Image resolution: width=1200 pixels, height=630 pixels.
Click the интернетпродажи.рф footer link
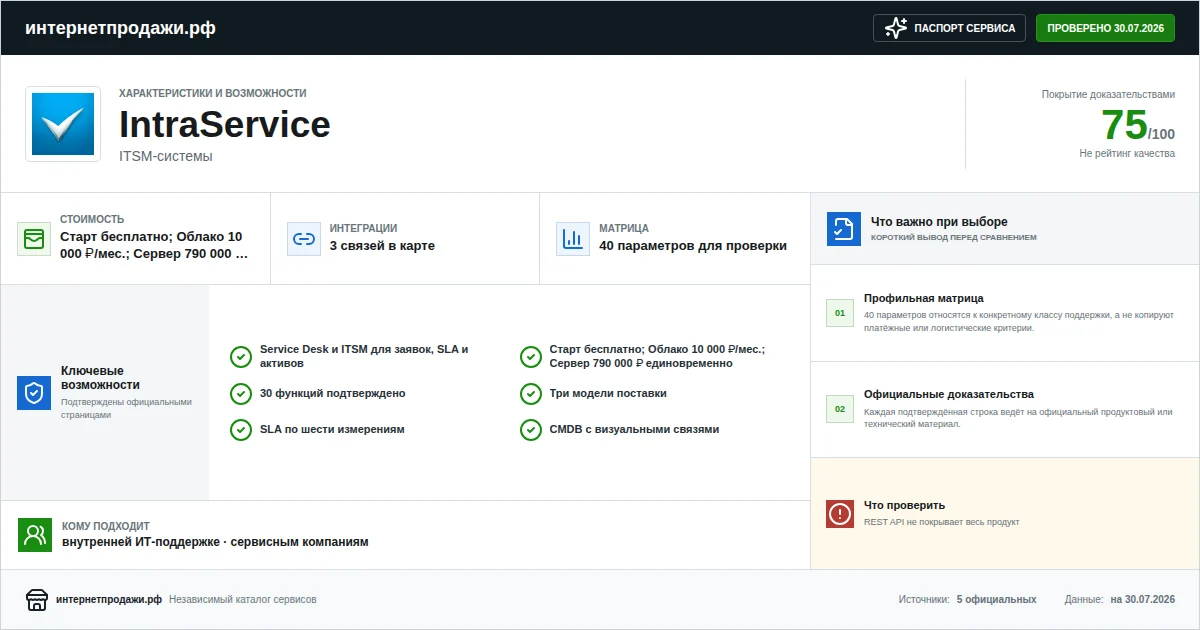tap(109, 600)
